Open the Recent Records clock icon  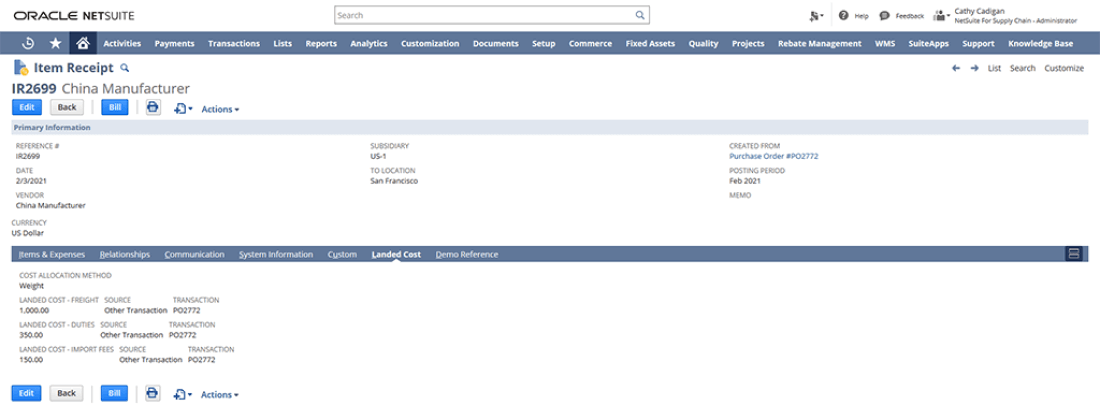click(27, 43)
